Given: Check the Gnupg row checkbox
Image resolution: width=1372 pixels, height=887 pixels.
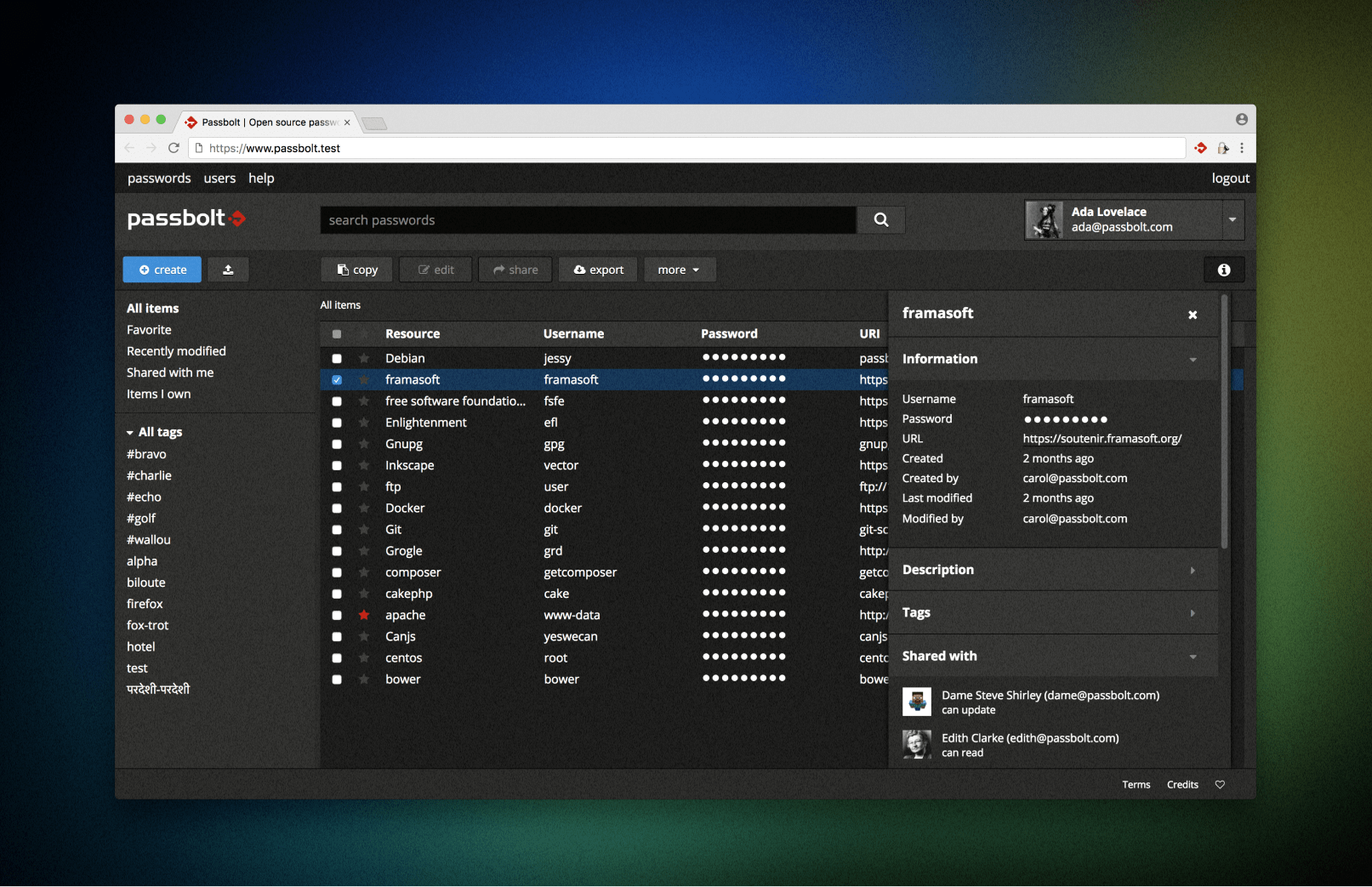Looking at the screenshot, I should 337,444.
